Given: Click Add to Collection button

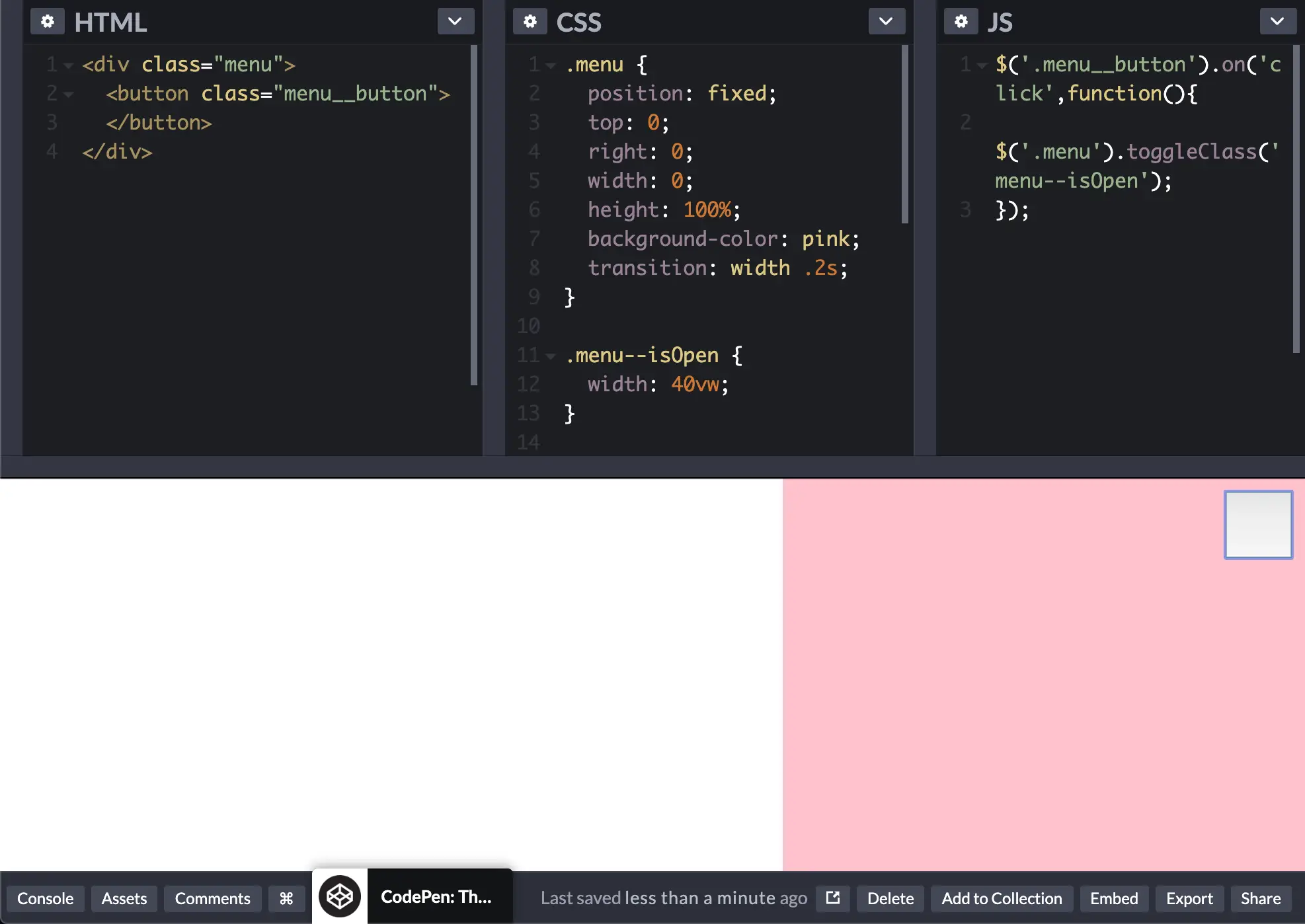Looking at the screenshot, I should pyautogui.click(x=1002, y=899).
